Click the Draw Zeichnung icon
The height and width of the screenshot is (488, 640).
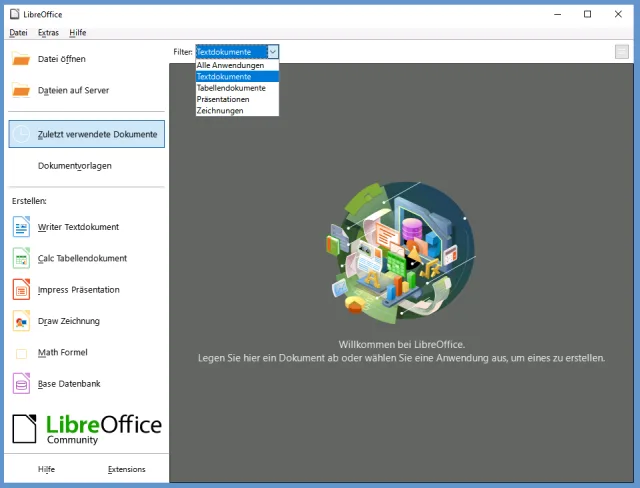pos(22,321)
